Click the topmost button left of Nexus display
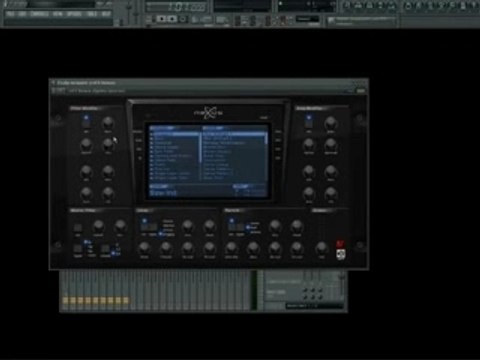480x360 pixels. (138, 132)
